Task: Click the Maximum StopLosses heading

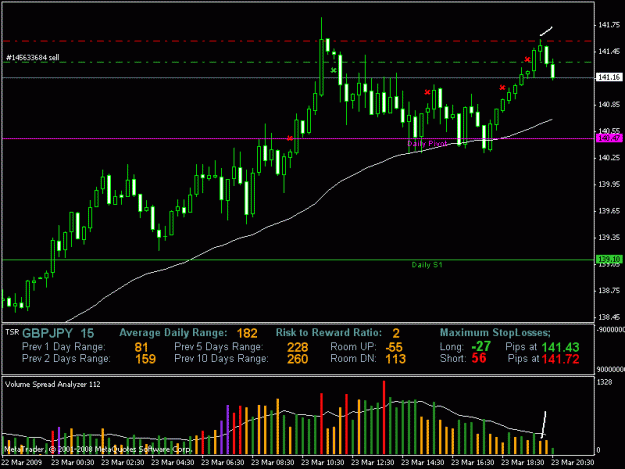Action: pos(495,333)
